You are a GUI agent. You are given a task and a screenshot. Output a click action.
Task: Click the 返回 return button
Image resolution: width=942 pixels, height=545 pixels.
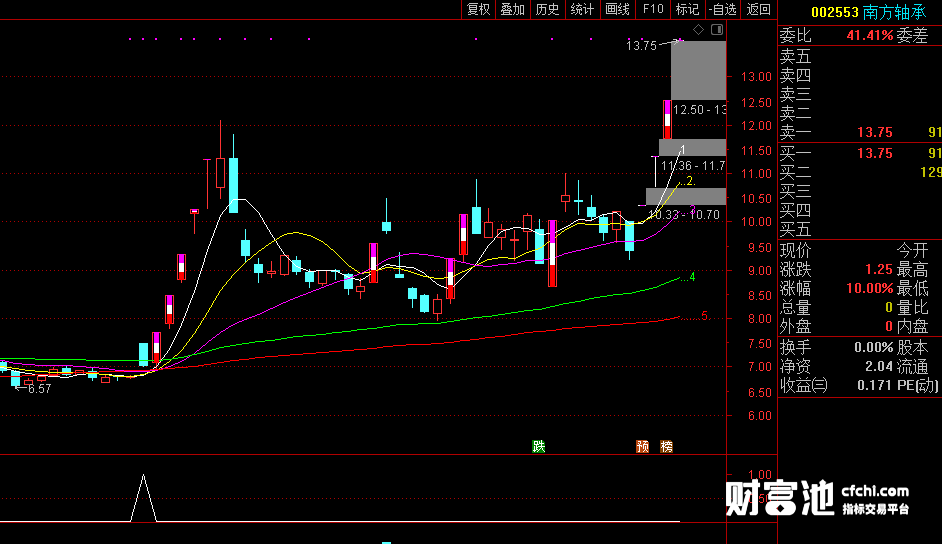[759, 9]
